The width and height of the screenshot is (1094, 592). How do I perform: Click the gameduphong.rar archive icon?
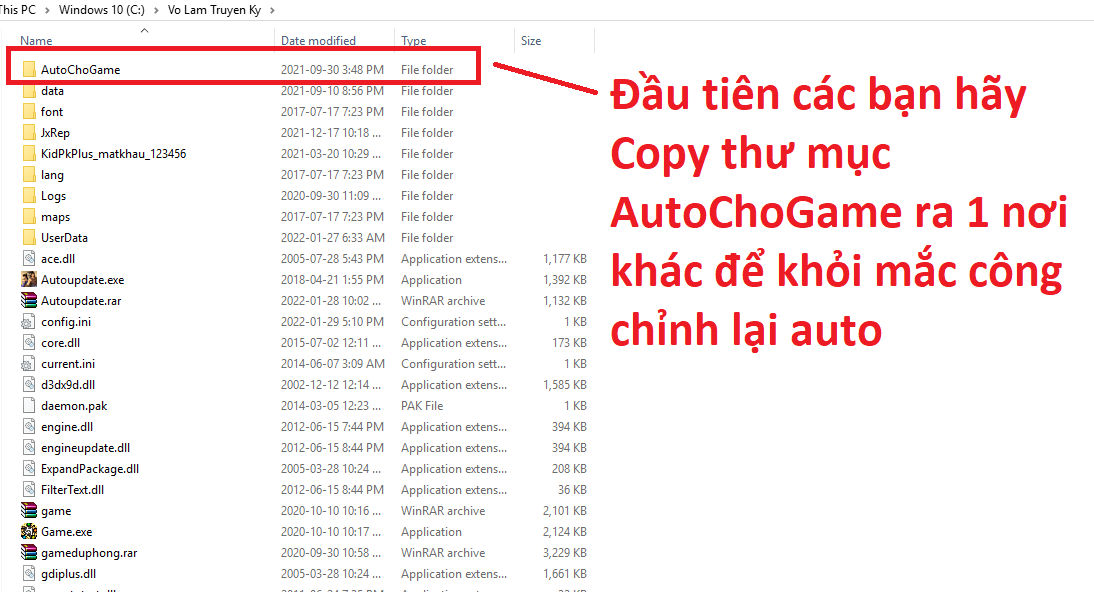coord(29,553)
